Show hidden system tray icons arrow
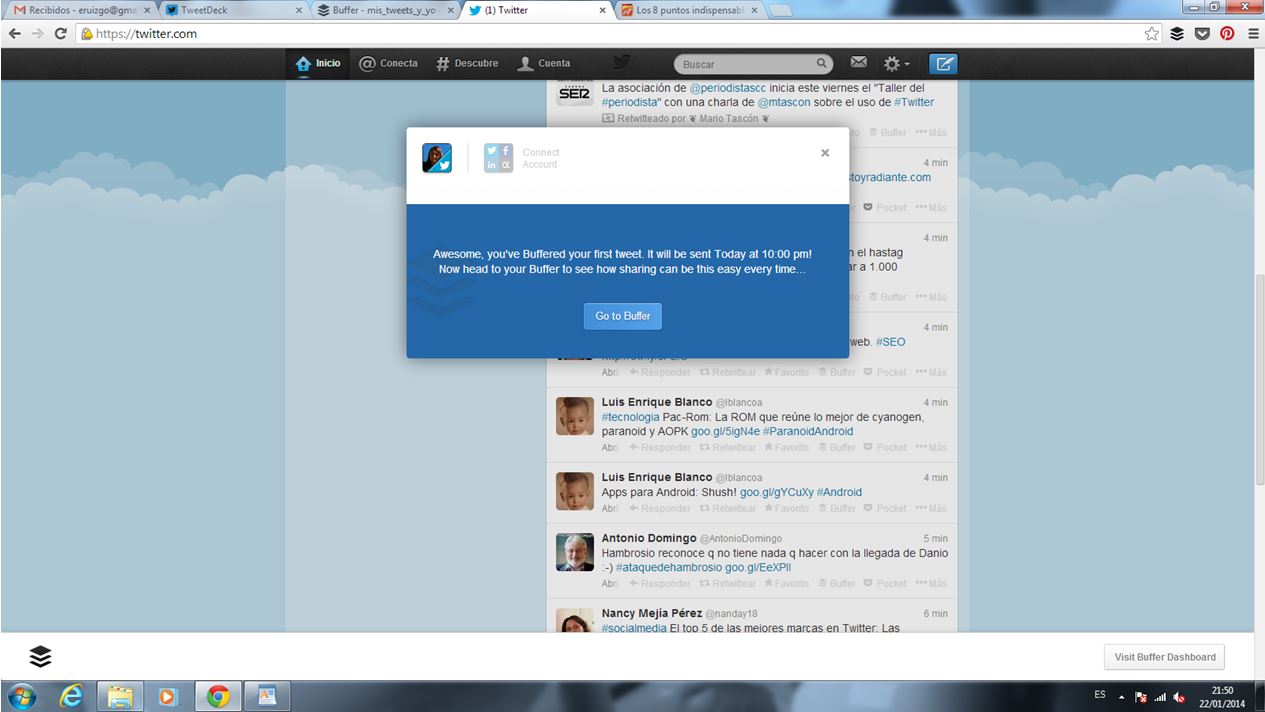 point(1121,697)
